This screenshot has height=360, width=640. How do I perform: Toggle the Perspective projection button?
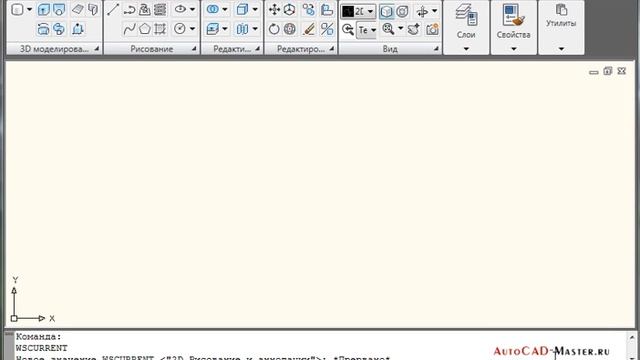click(402, 11)
